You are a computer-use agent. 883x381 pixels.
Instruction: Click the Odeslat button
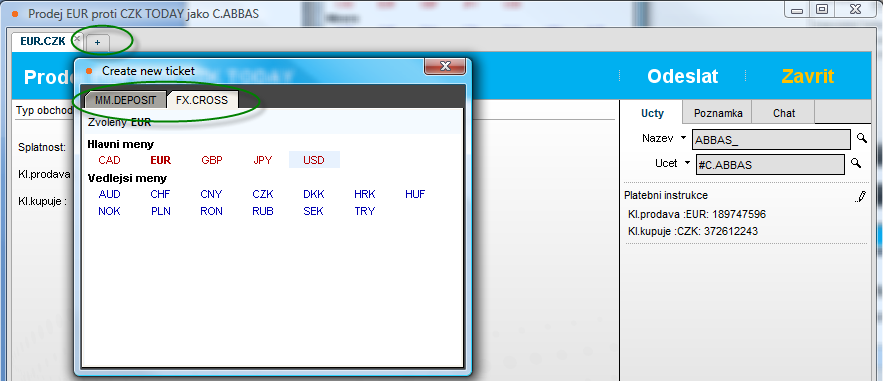tap(683, 77)
